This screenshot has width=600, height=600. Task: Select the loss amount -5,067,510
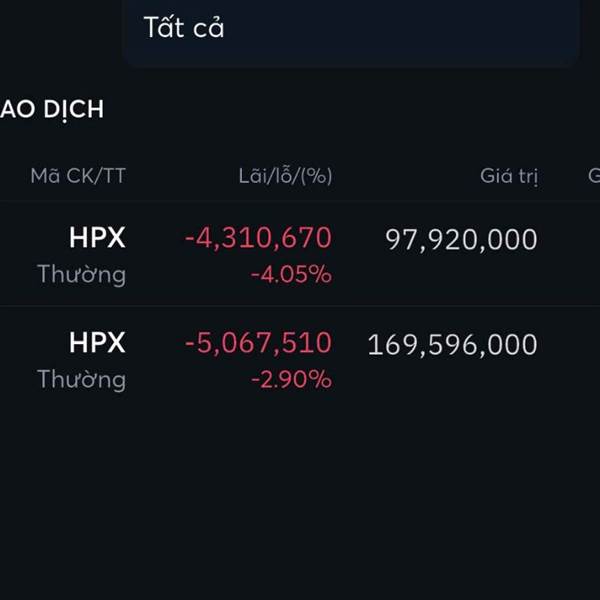[258, 343]
